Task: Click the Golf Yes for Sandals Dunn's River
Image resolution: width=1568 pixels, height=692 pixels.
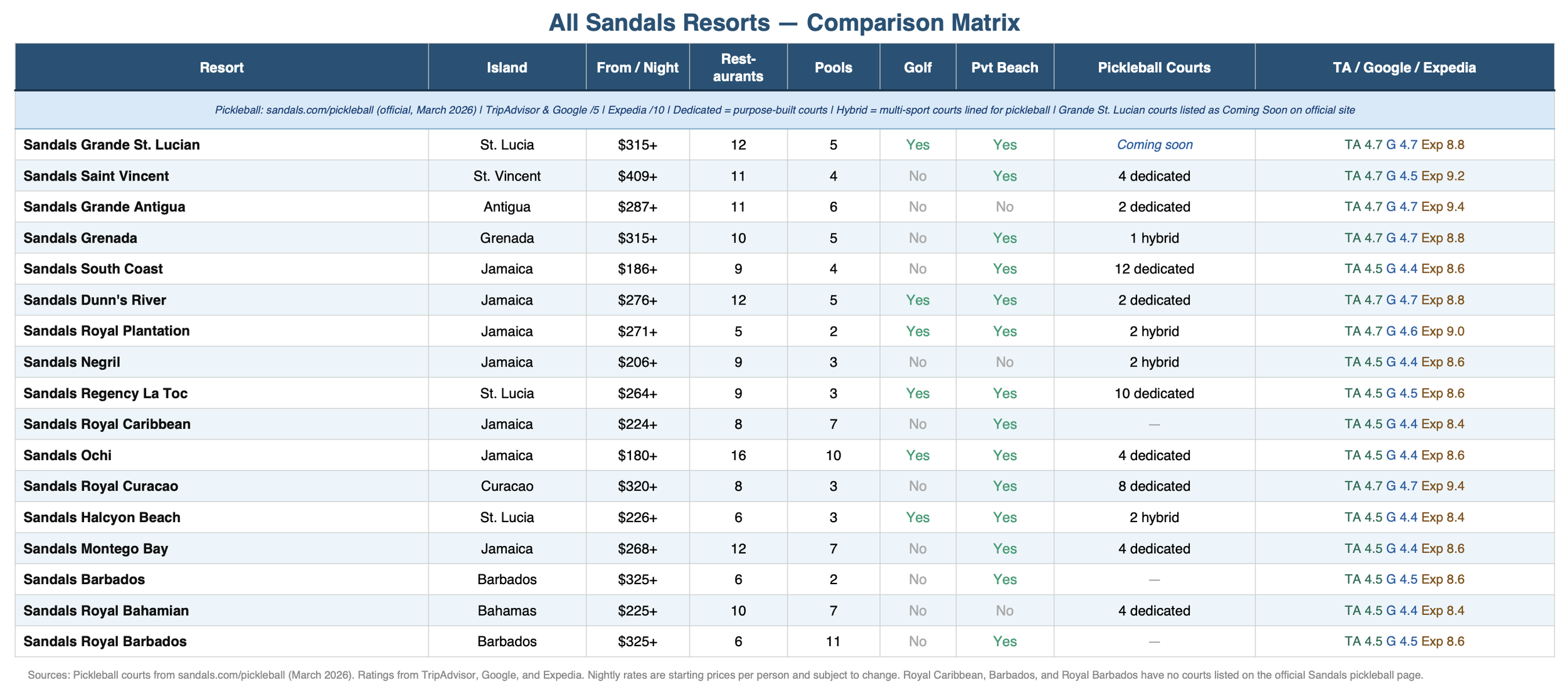Action: point(917,300)
